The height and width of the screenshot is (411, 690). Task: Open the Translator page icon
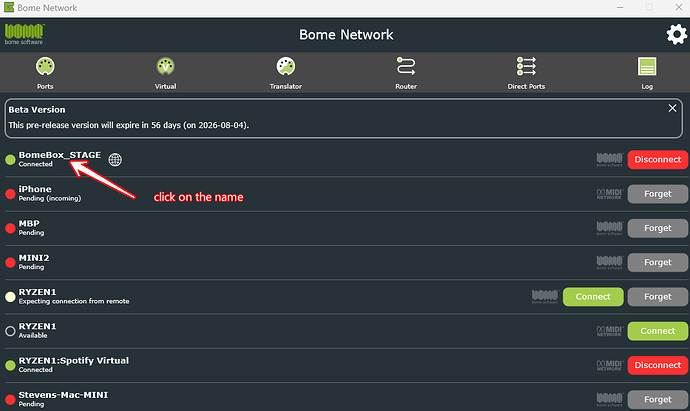(x=286, y=66)
